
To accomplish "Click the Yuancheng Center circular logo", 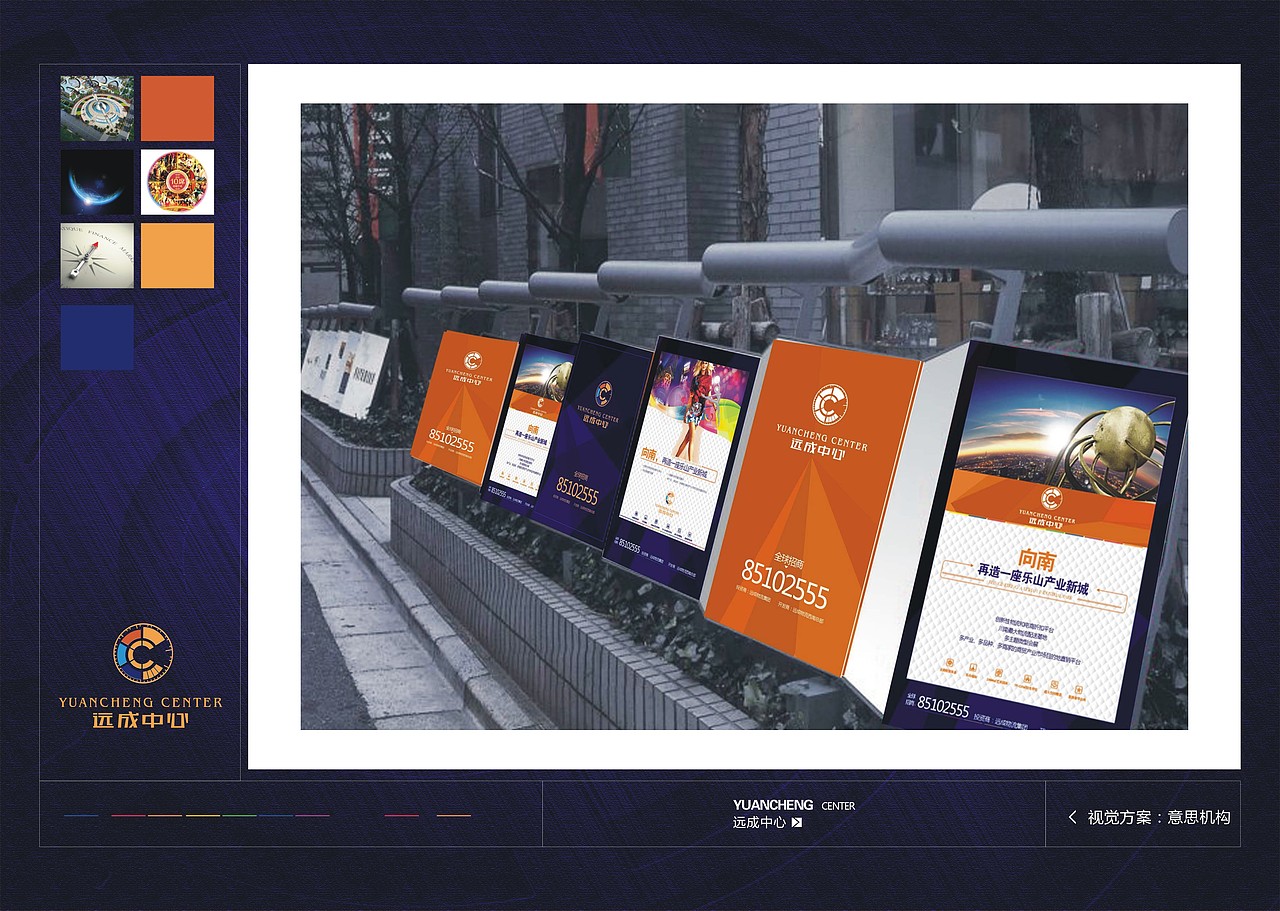I will pos(142,654).
